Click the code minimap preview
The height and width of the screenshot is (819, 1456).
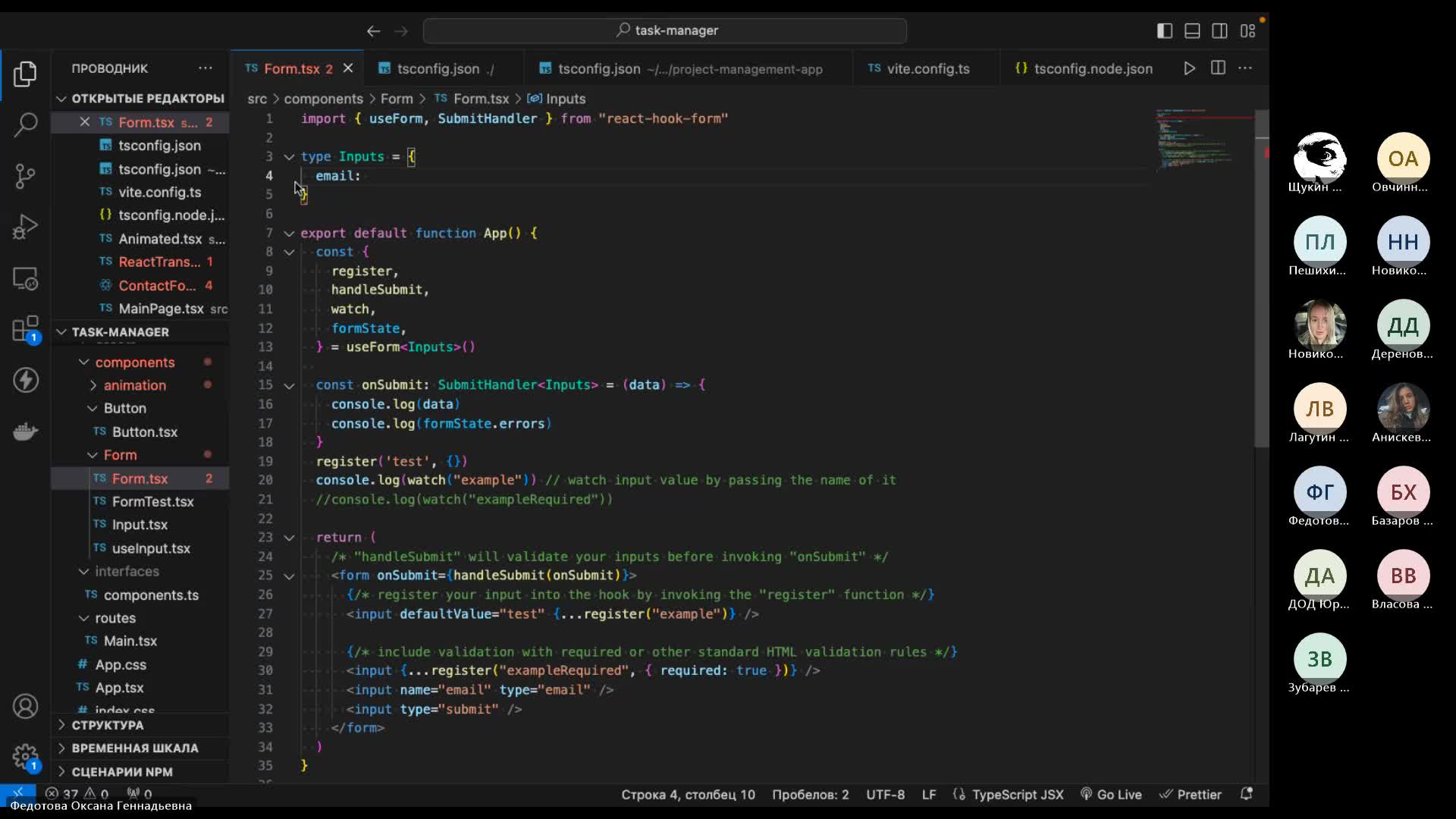[1203, 140]
